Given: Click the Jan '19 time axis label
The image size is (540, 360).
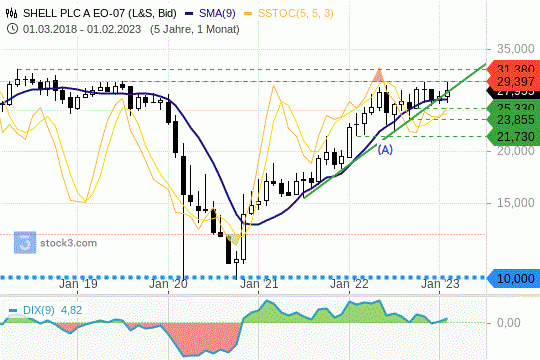Looking at the screenshot, I should point(78,284).
